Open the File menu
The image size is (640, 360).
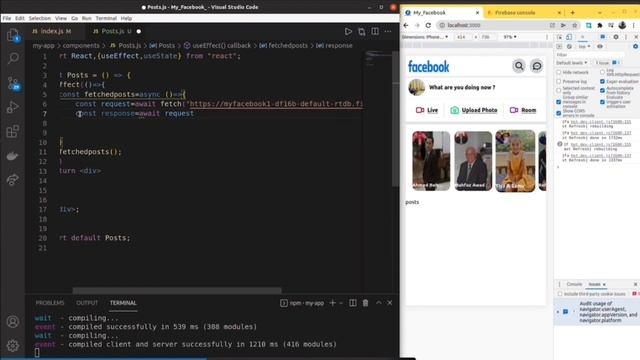(x=7, y=18)
